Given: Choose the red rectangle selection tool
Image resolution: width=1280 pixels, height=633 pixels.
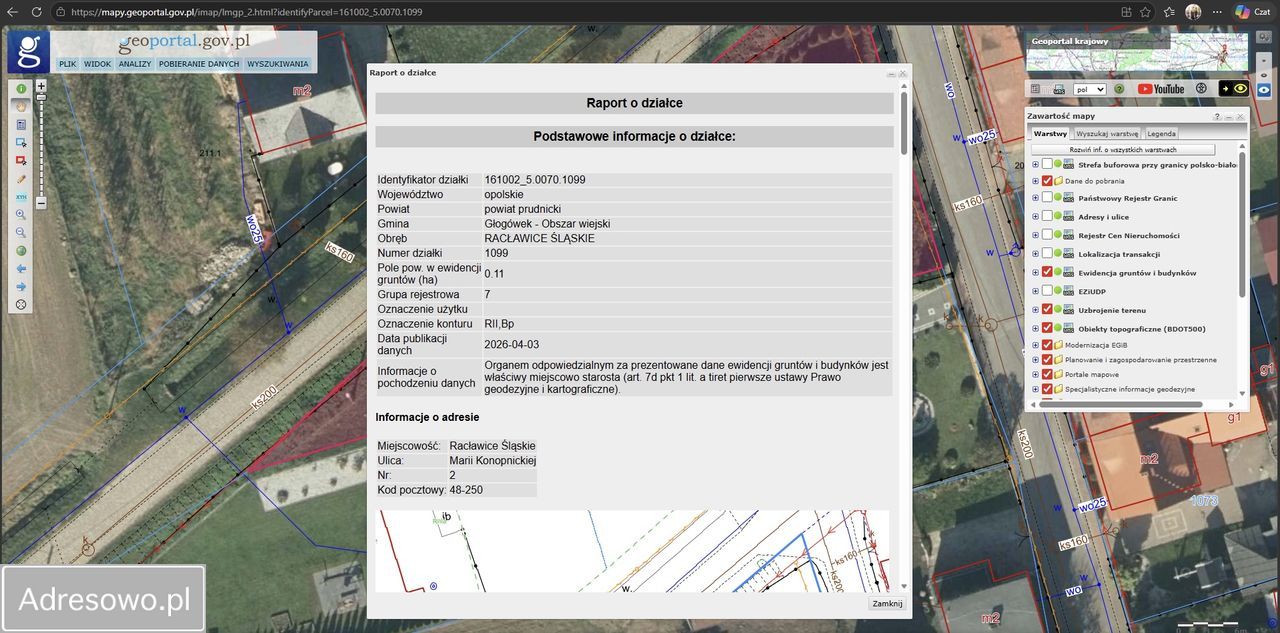Looking at the screenshot, I should click(21, 160).
